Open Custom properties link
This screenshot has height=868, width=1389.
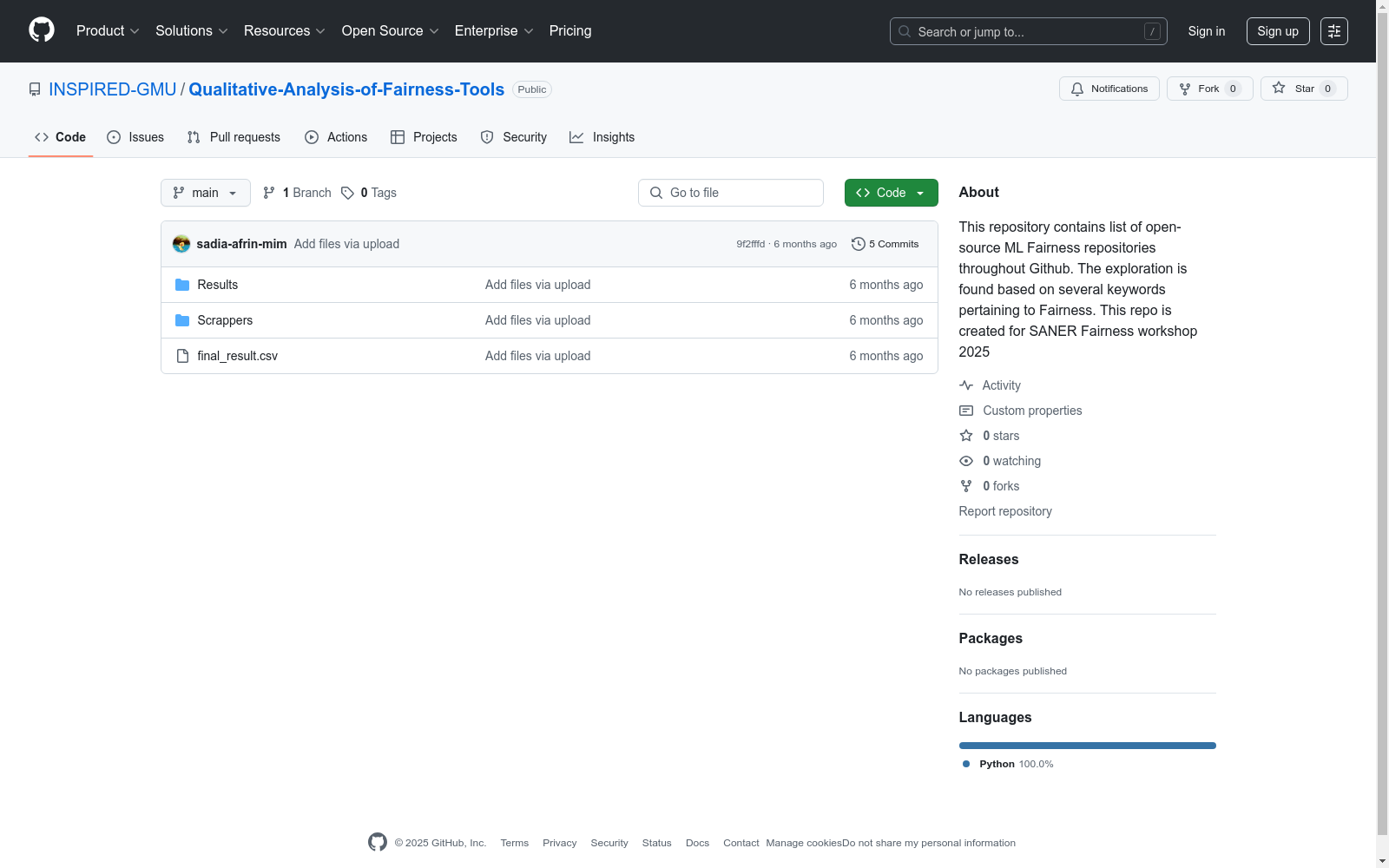pos(1021,411)
